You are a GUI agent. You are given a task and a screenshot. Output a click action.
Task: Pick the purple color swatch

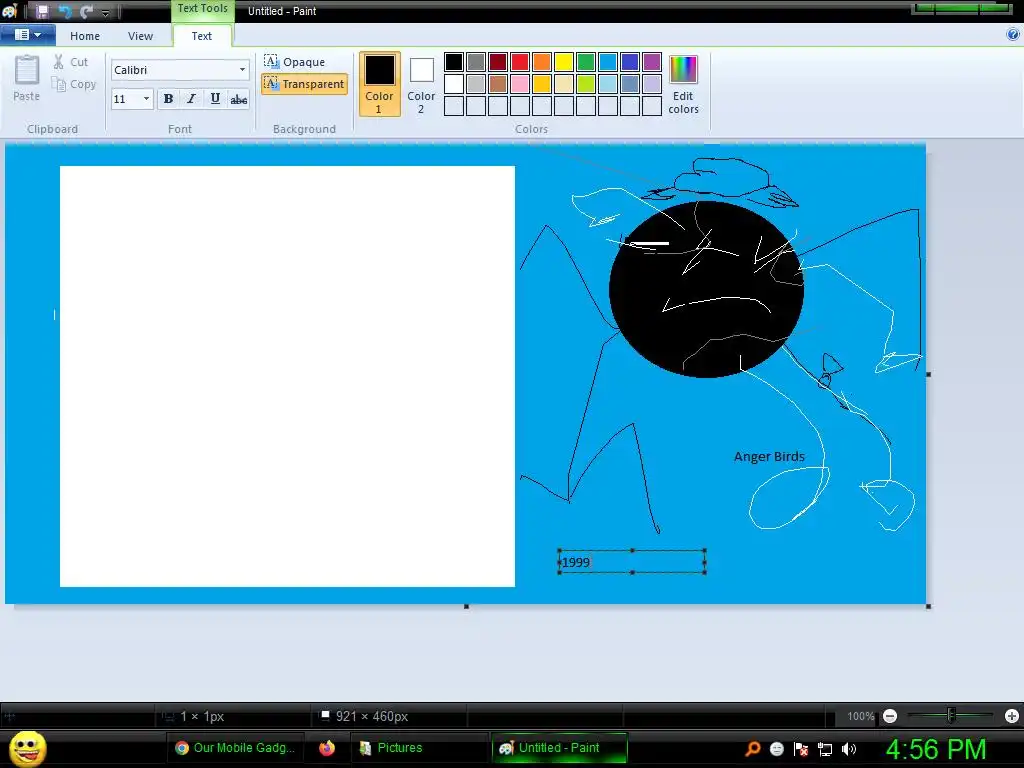[652, 62]
